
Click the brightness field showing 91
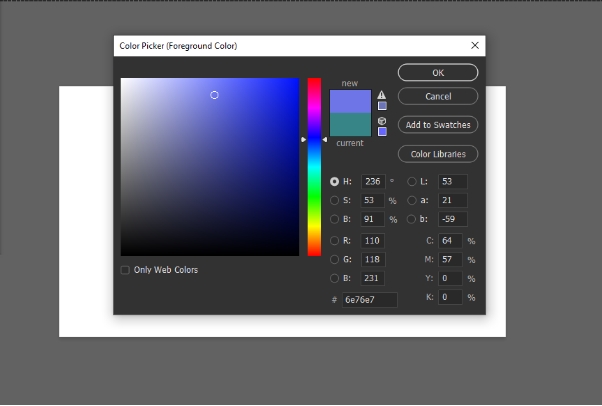coord(373,219)
